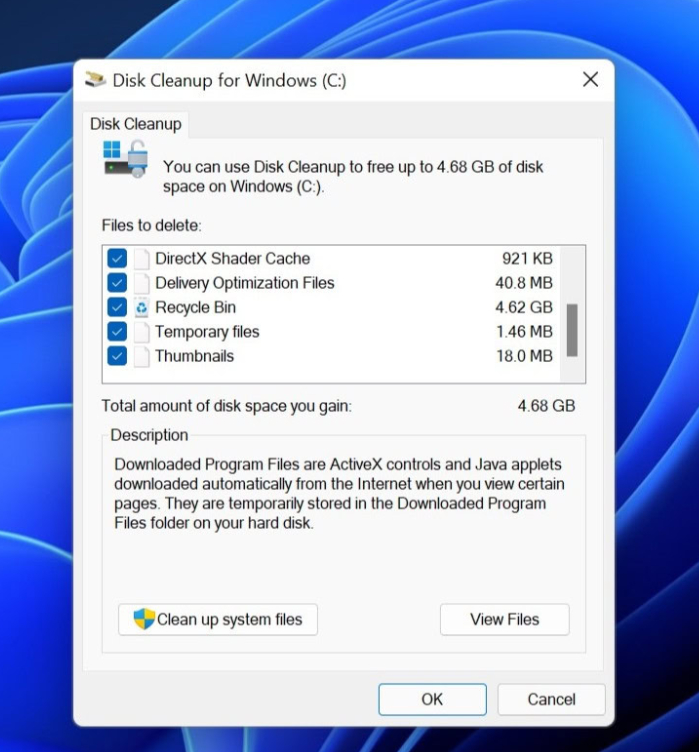Click the Recycle Bin icon in list
Viewport: 699px width, 752px height.
click(142, 307)
